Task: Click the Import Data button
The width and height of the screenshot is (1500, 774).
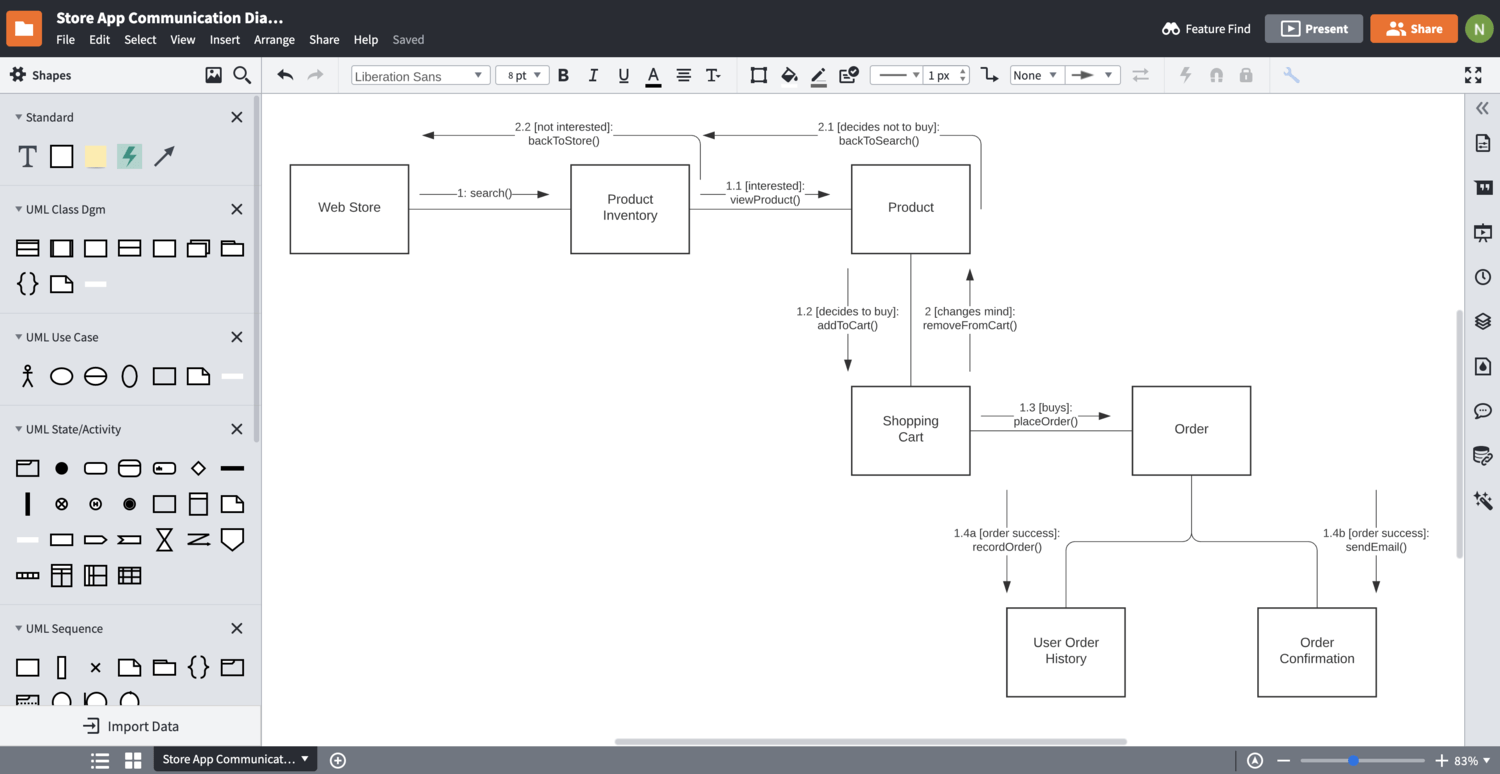Action: 130,725
